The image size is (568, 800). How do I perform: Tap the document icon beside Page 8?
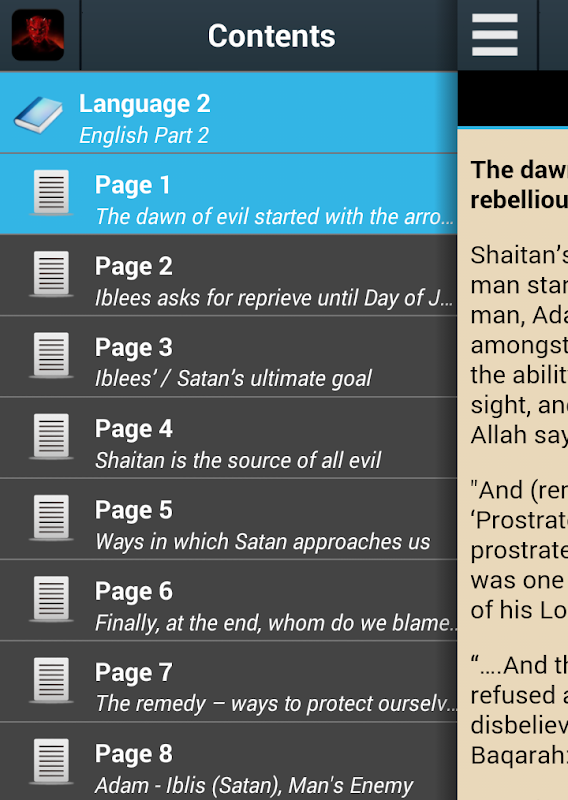pos(51,762)
